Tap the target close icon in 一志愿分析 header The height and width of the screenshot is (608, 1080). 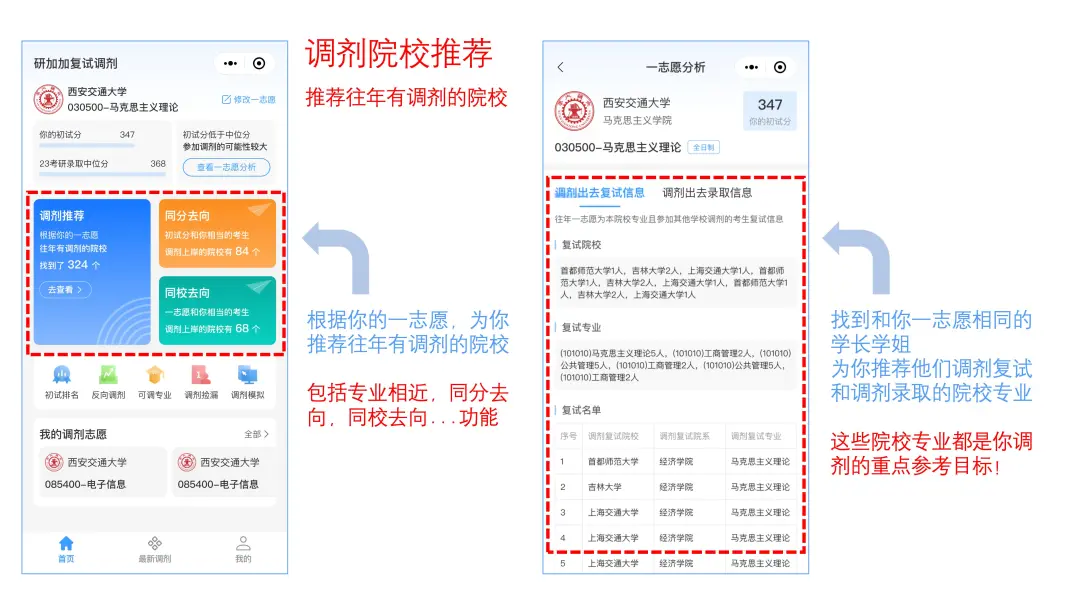click(780, 67)
